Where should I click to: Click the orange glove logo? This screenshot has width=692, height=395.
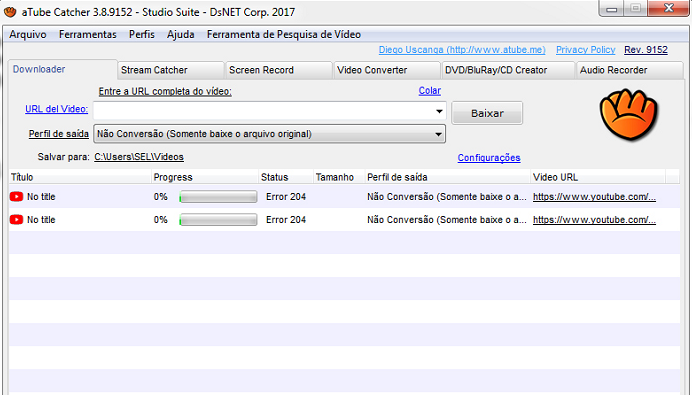point(628,114)
